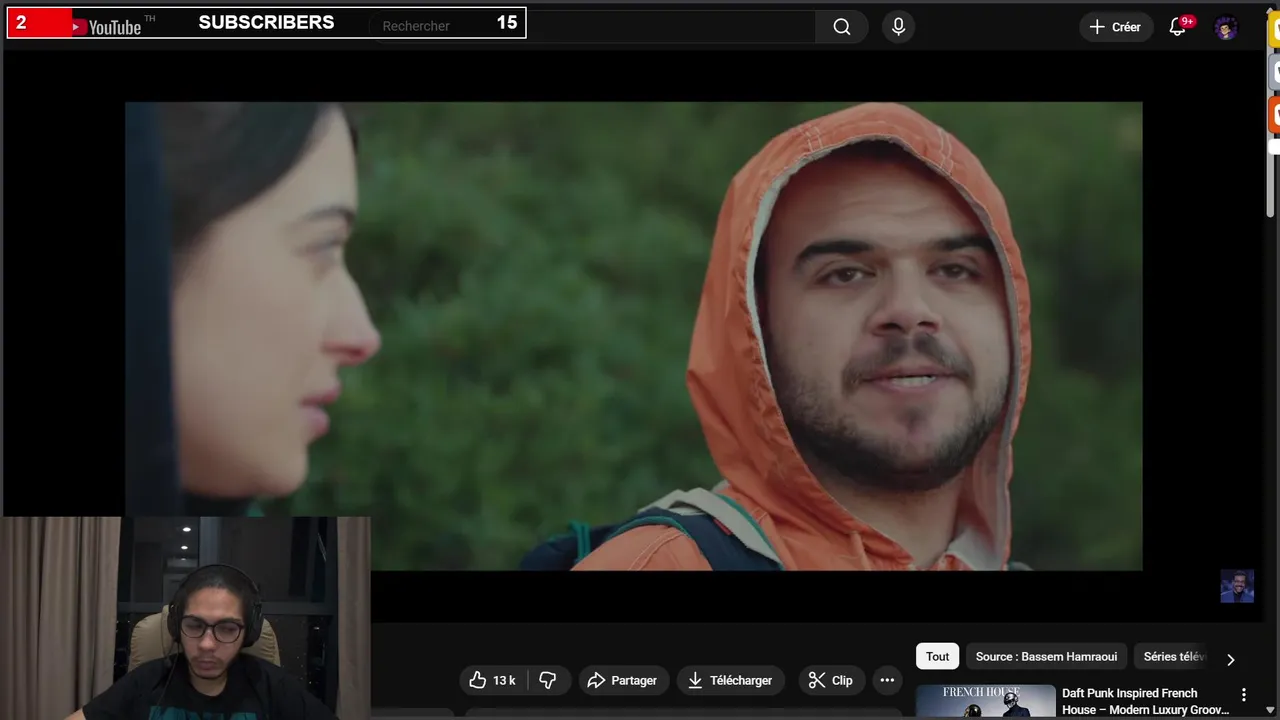Open the three-dot more actions menu
Screen dimensions: 1280x720
point(887,680)
